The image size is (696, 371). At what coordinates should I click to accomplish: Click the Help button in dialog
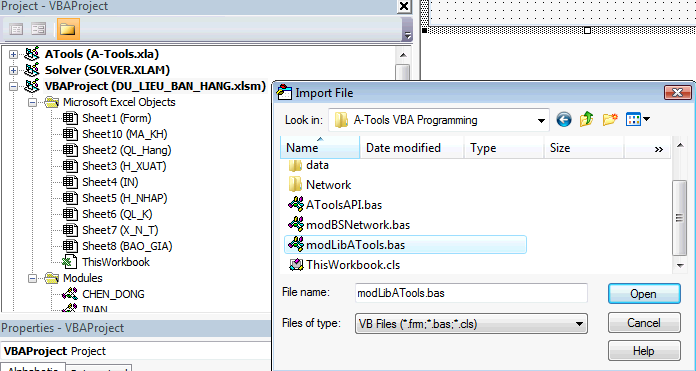[644, 351]
